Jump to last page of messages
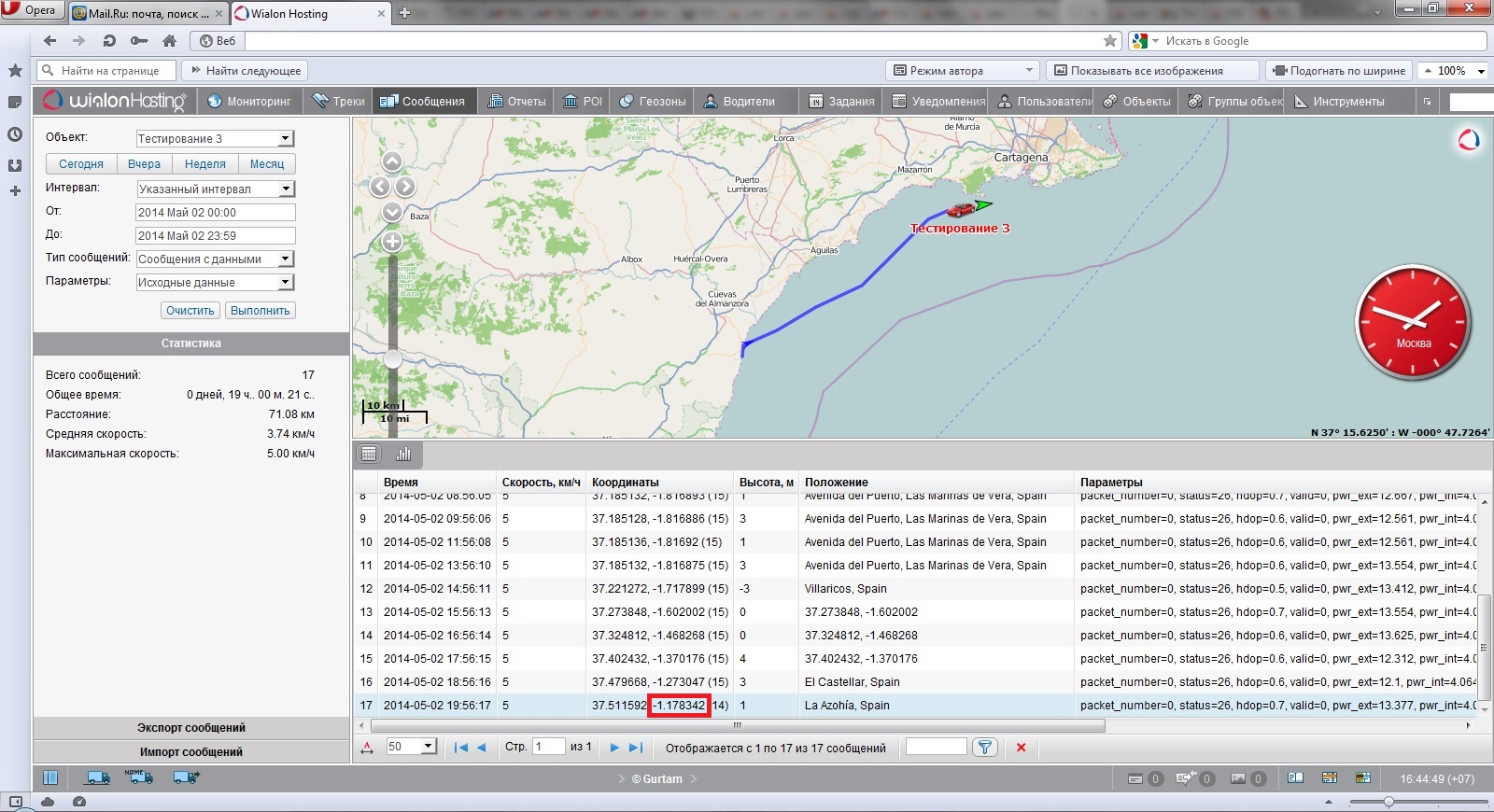This screenshot has width=1494, height=812. tap(636, 748)
